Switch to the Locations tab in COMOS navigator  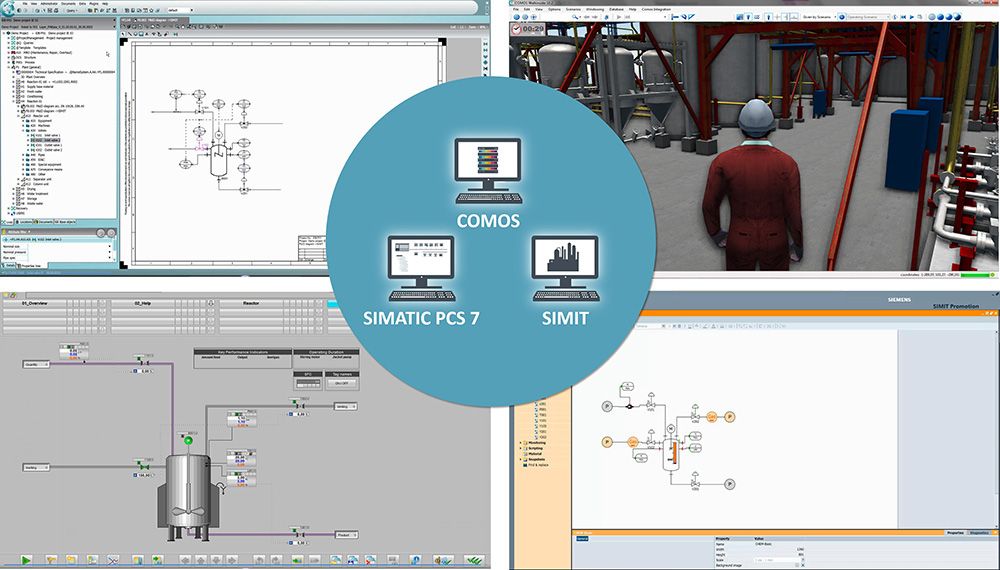[x=26, y=222]
